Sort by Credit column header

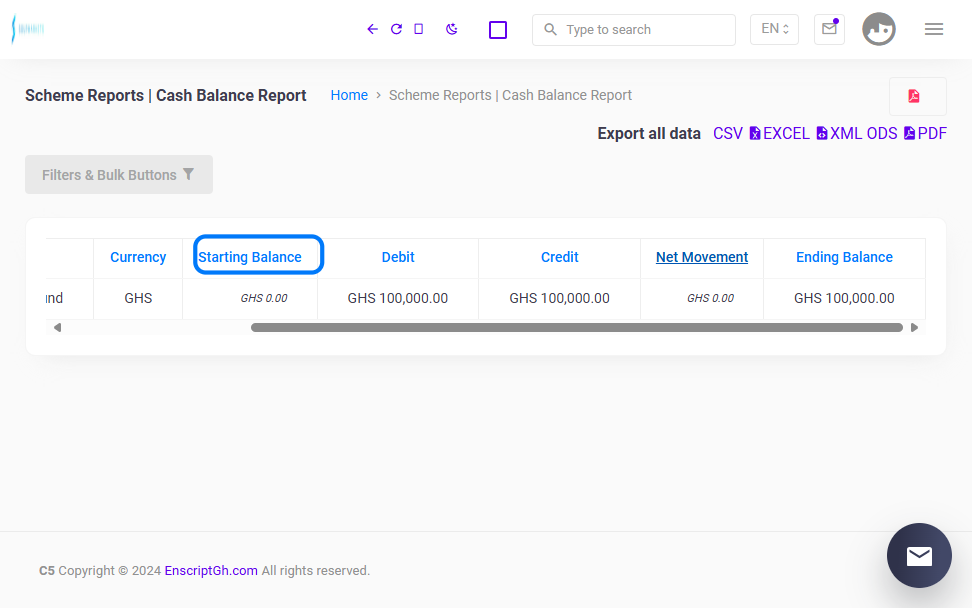(x=560, y=257)
